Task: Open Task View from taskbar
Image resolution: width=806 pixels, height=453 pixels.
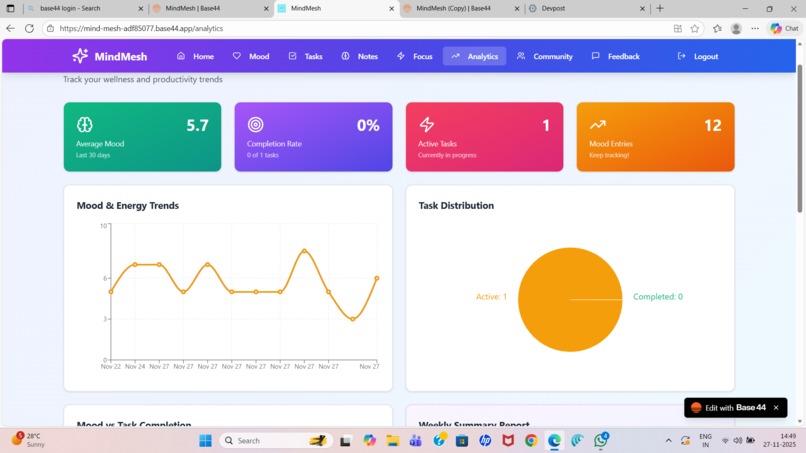Action: [x=345, y=441]
